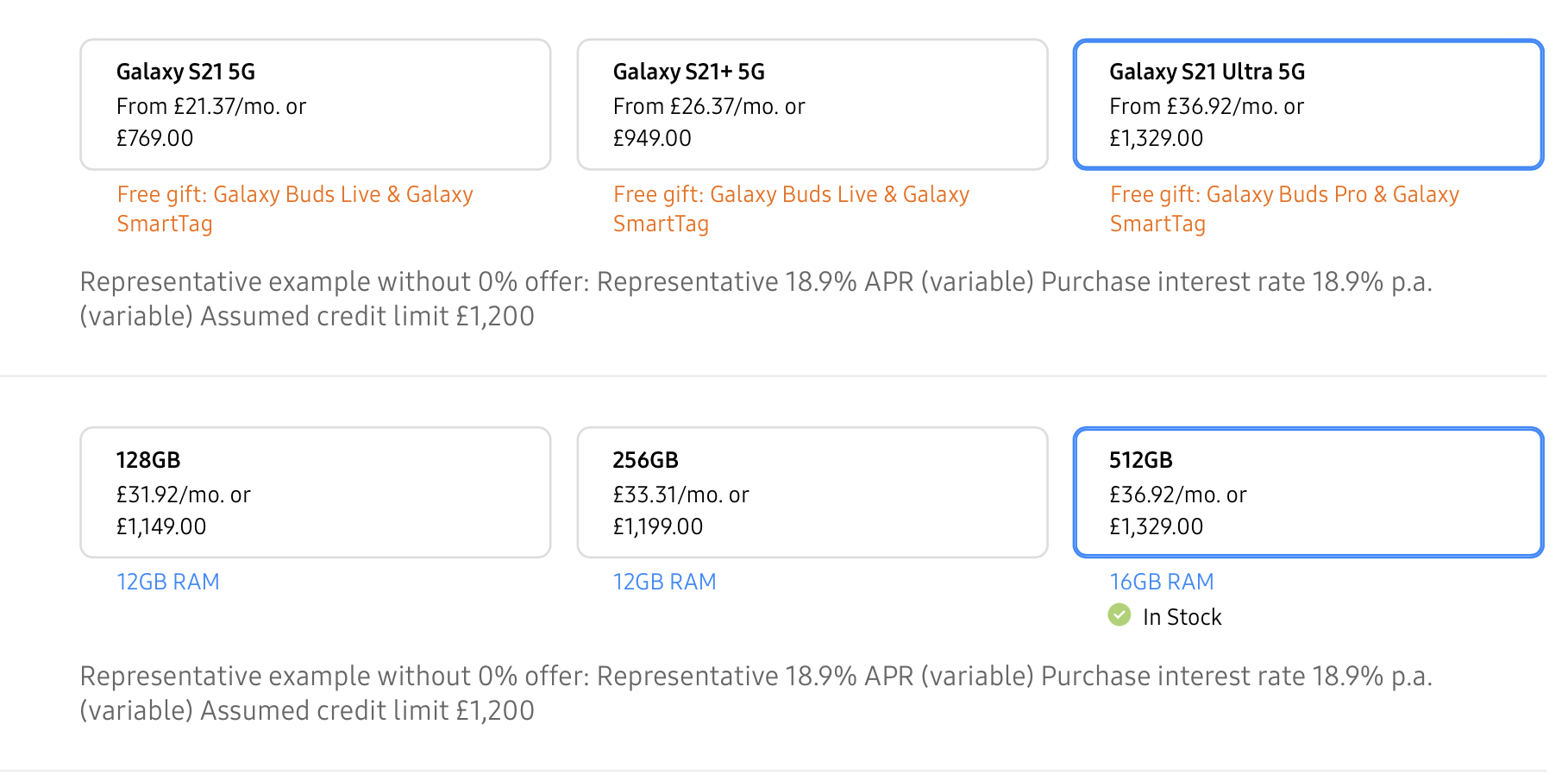Click the £33.31/mo. text in 256GB card
The image size is (1568, 775).
click(681, 495)
